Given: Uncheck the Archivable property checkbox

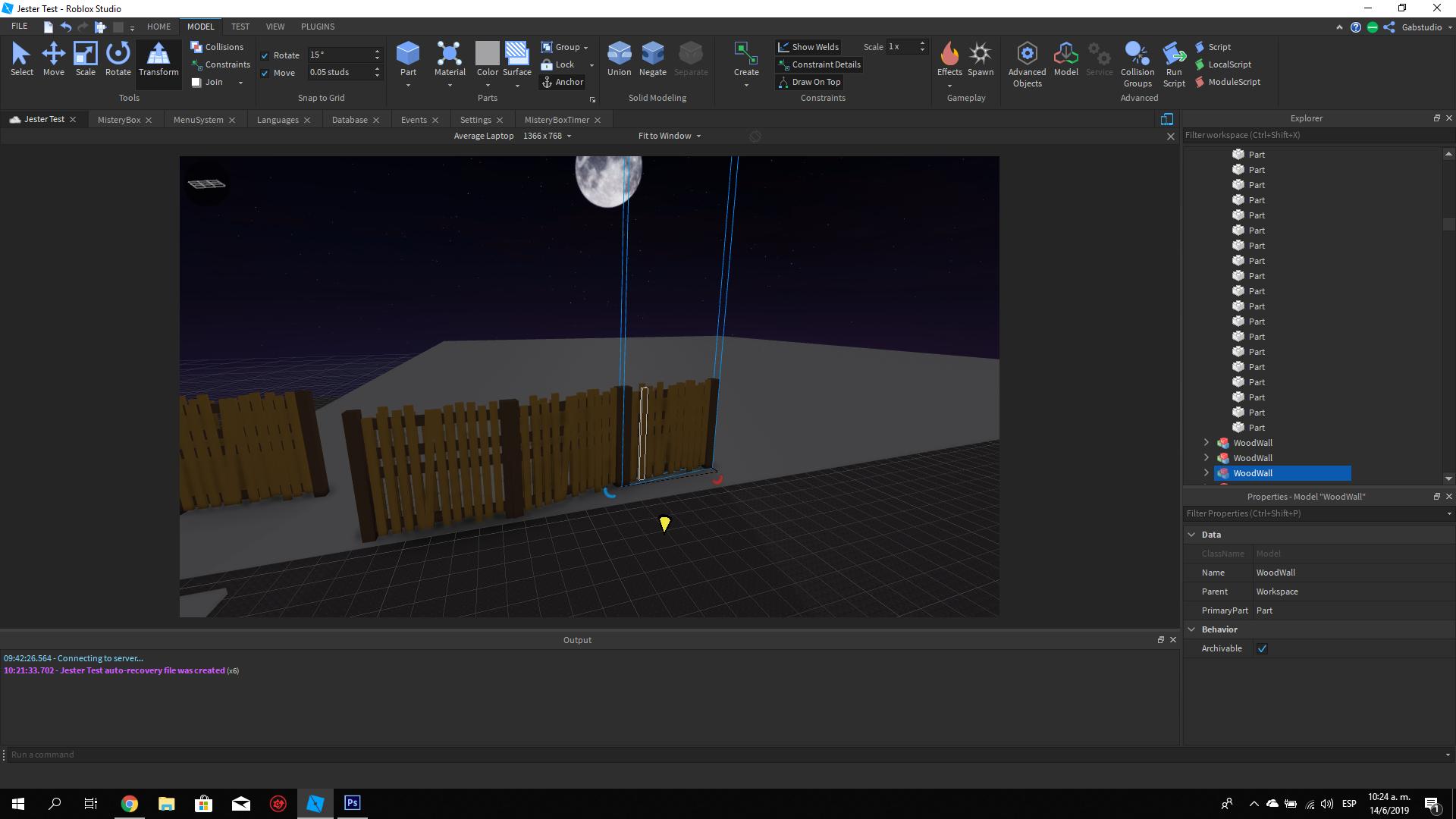Looking at the screenshot, I should 1262,648.
